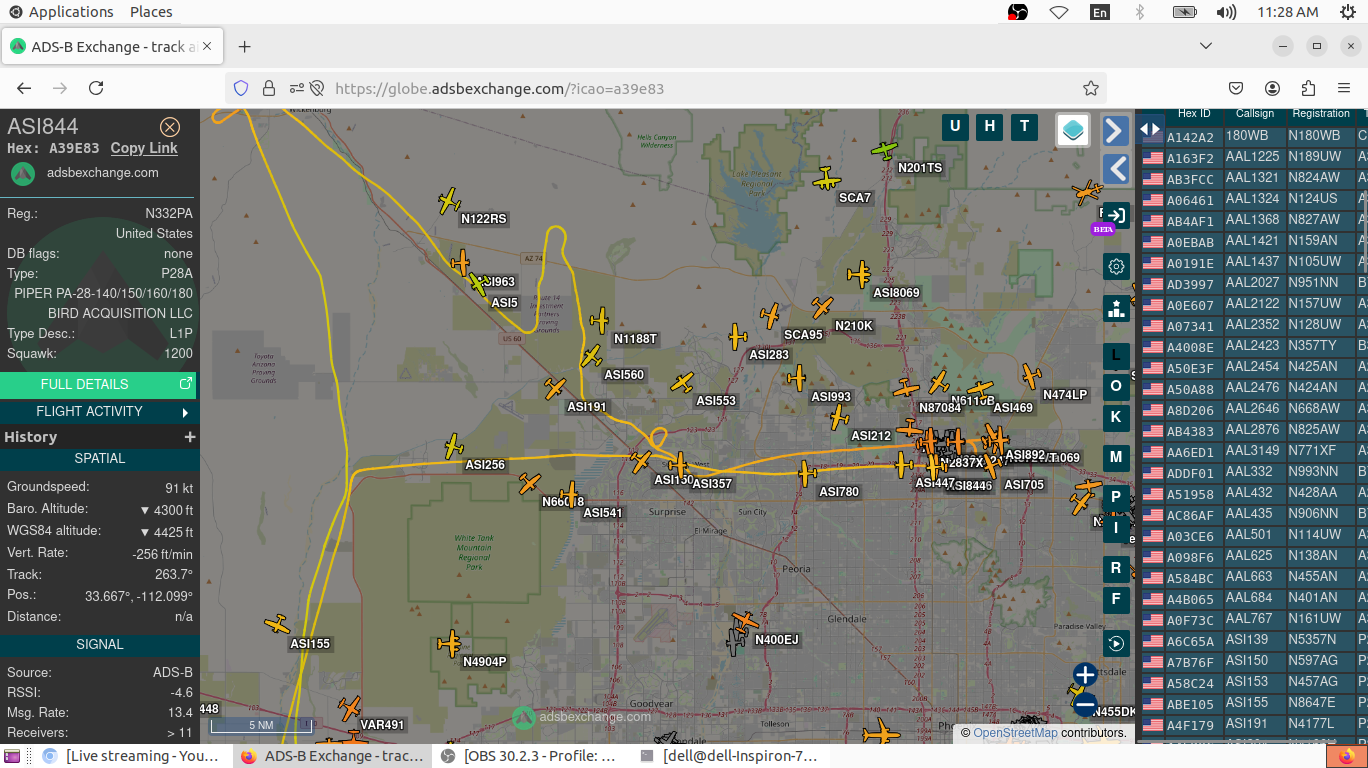Toggle the L map option button

pos(1116,356)
